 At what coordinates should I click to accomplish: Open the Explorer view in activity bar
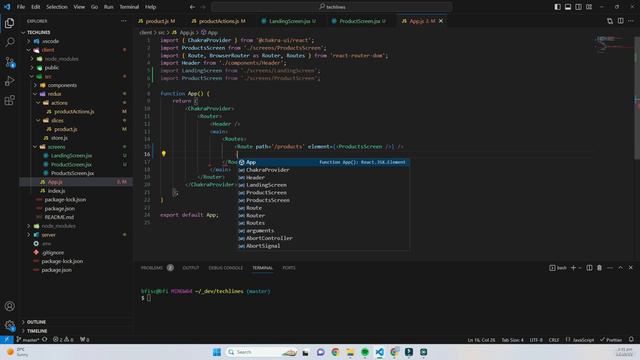click(9, 23)
